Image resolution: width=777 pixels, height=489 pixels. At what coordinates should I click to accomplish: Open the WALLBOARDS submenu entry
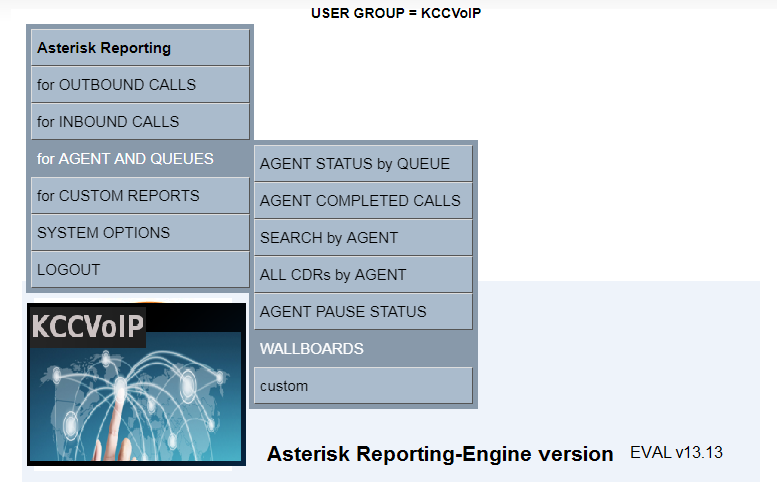(363, 348)
